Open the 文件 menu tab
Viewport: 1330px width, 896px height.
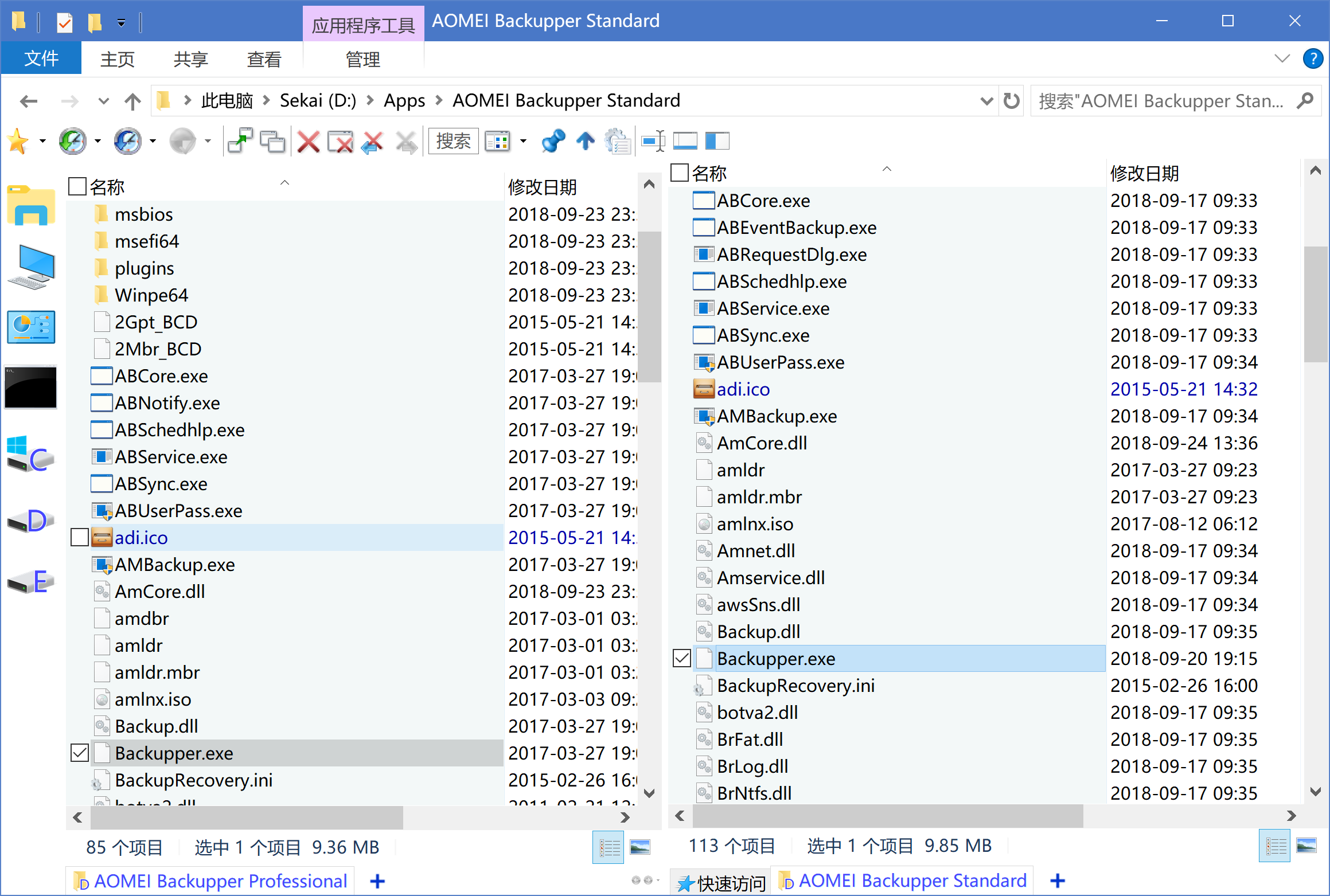(41, 58)
